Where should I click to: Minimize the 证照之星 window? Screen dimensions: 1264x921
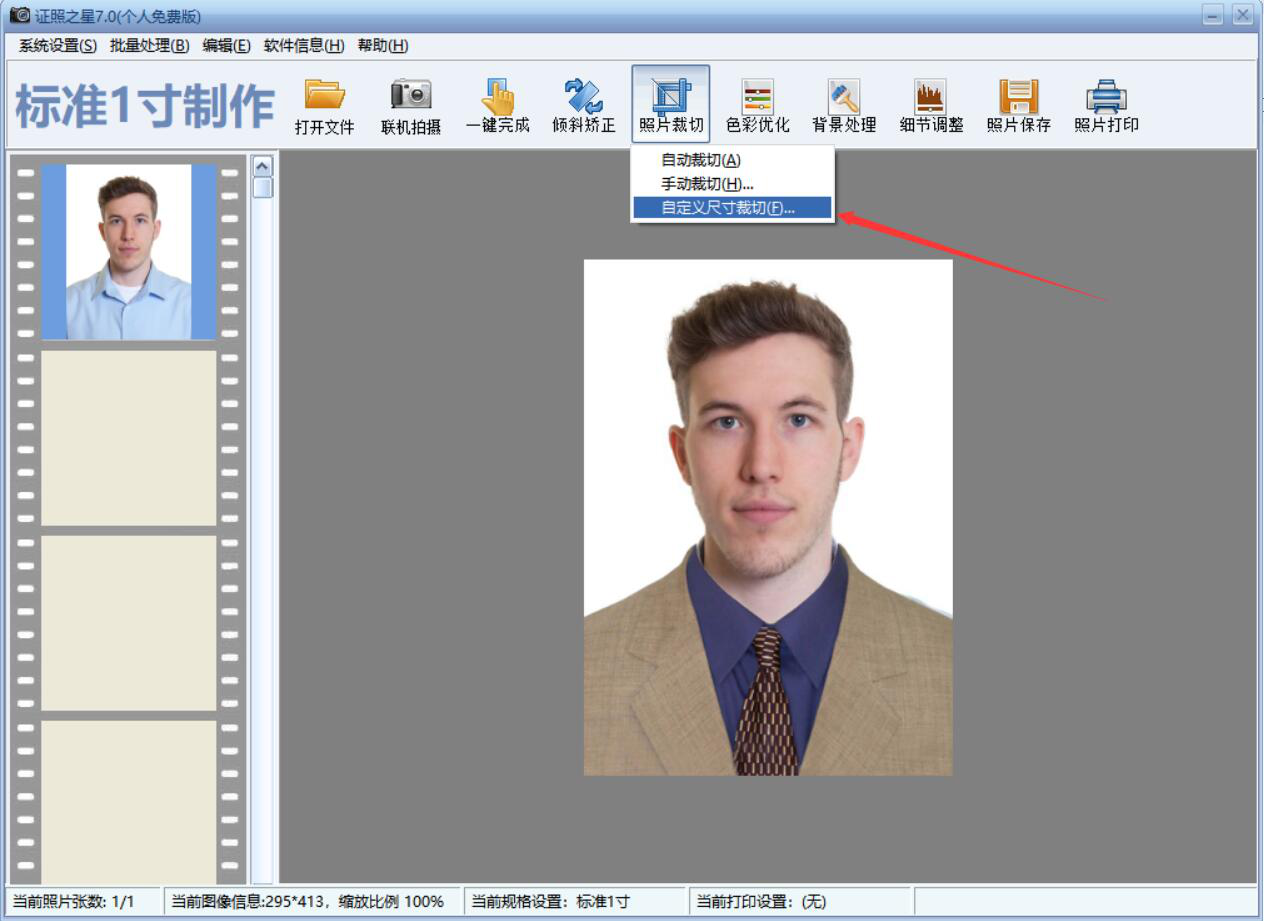pyautogui.click(x=1213, y=14)
